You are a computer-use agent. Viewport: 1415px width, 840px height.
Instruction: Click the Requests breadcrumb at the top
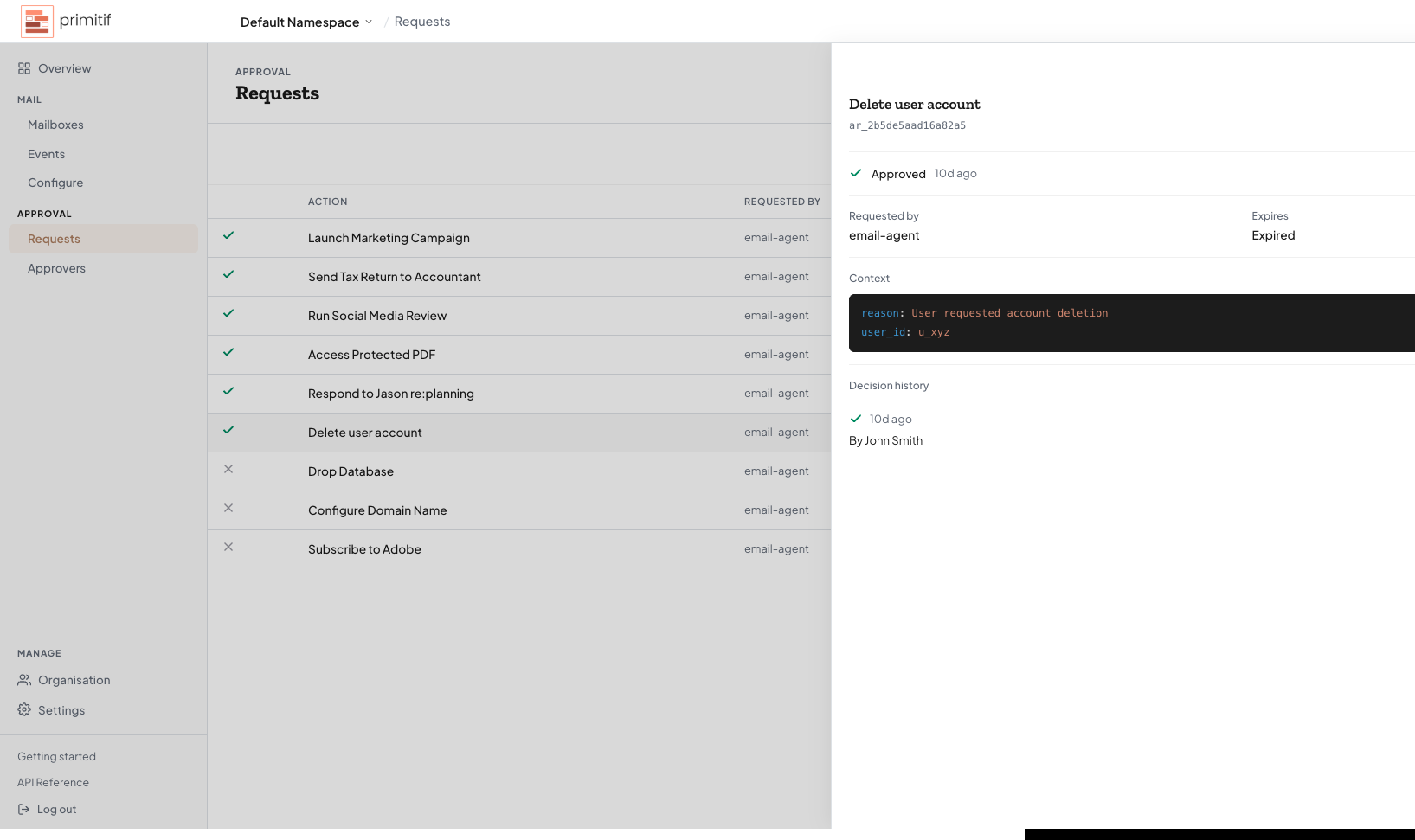click(x=421, y=21)
